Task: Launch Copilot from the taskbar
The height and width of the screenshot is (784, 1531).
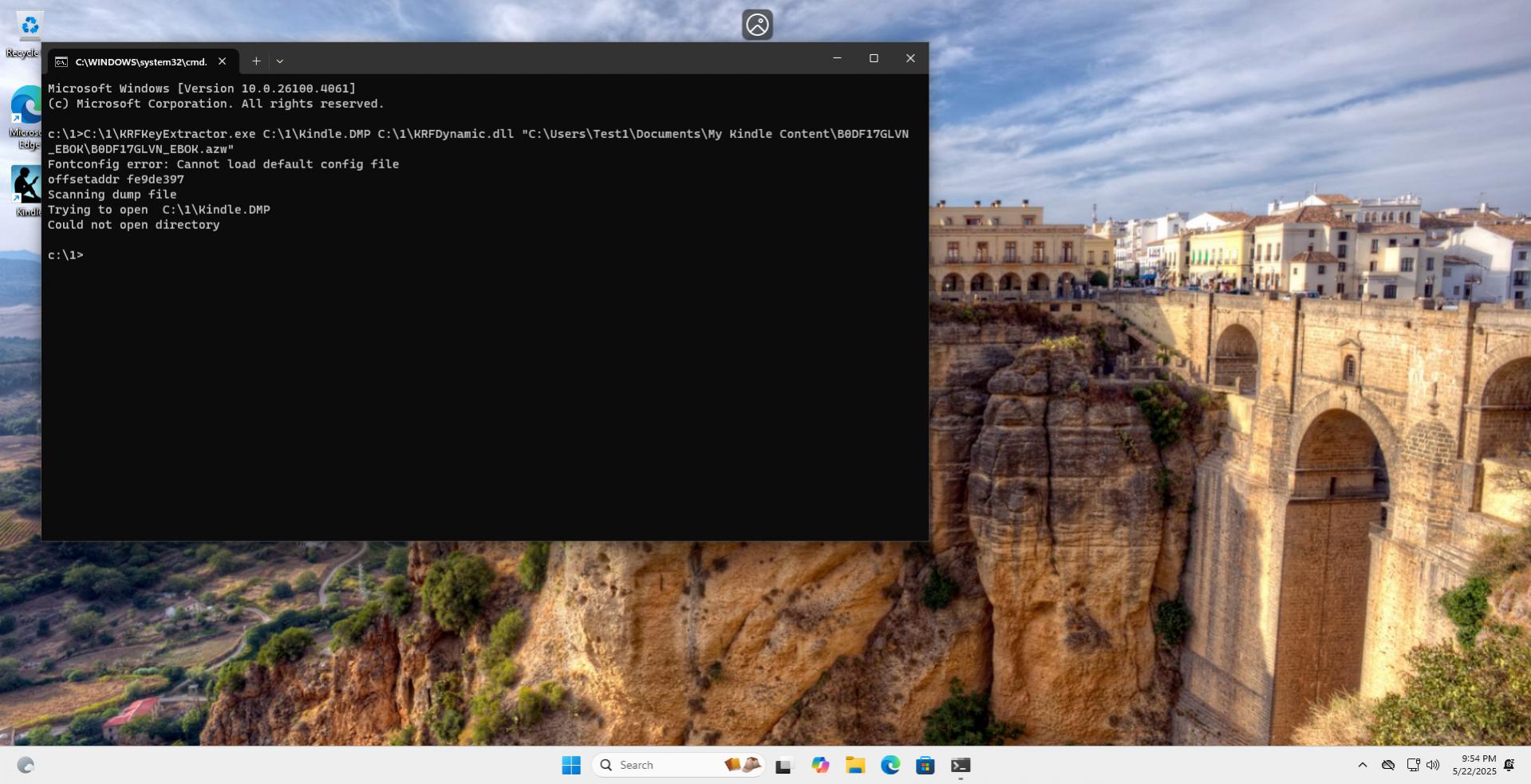Action: [820, 766]
